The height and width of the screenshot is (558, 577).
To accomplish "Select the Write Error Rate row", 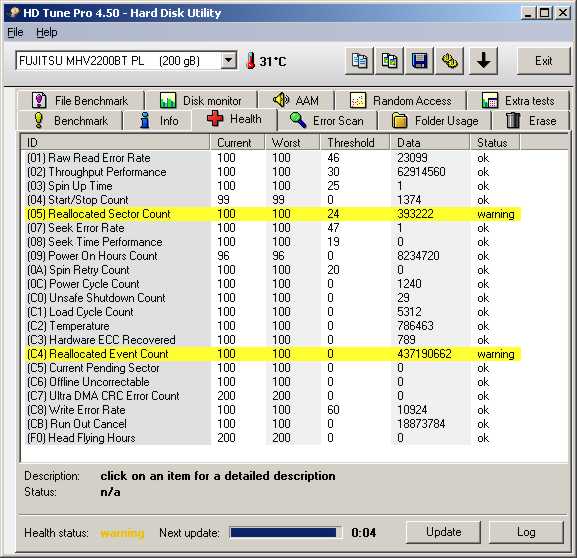I will point(273,410).
